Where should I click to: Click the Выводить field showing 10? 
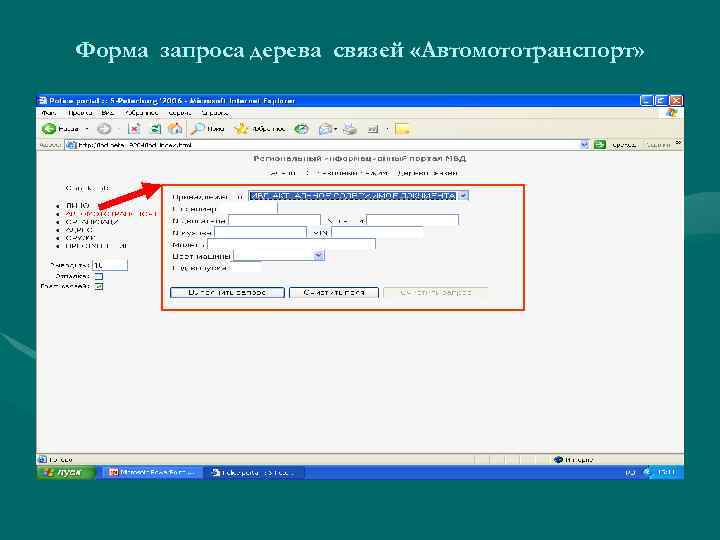[110, 265]
